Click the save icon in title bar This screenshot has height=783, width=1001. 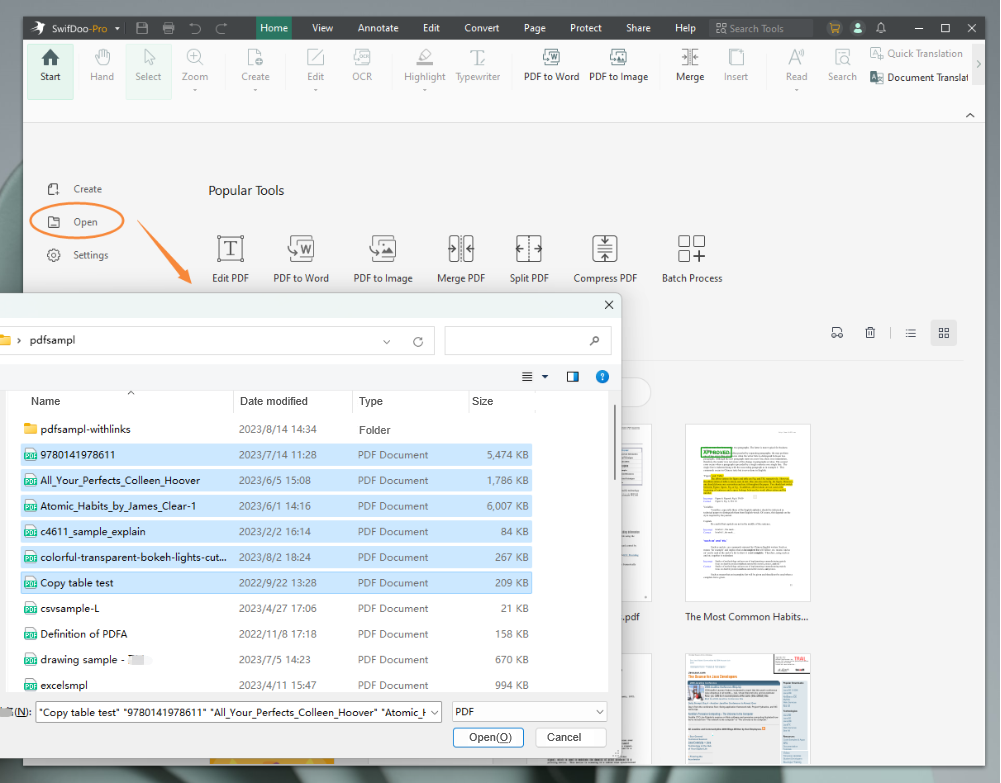pos(142,28)
